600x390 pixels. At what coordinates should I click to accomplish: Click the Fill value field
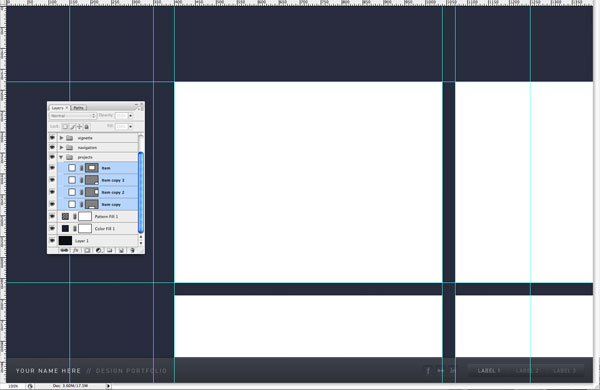pos(121,126)
